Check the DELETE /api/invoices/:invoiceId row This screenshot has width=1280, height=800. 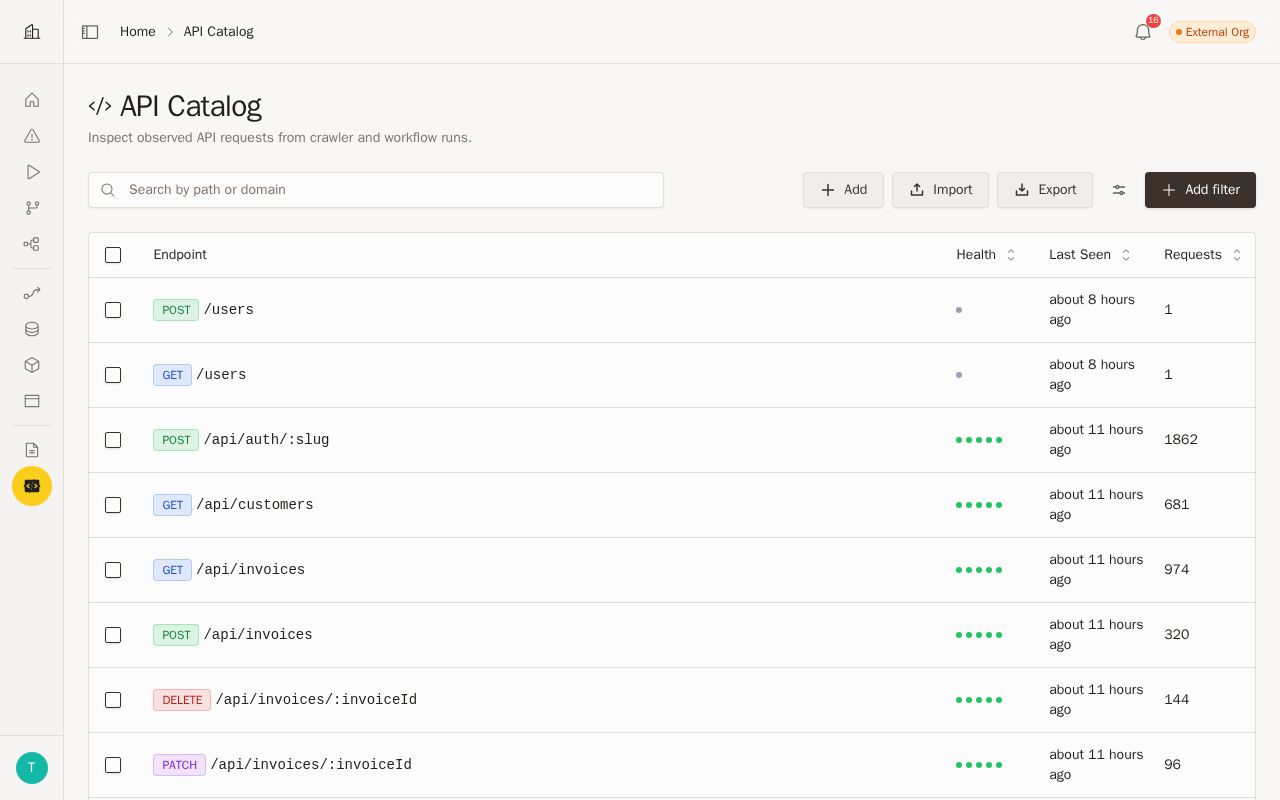[x=113, y=700]
